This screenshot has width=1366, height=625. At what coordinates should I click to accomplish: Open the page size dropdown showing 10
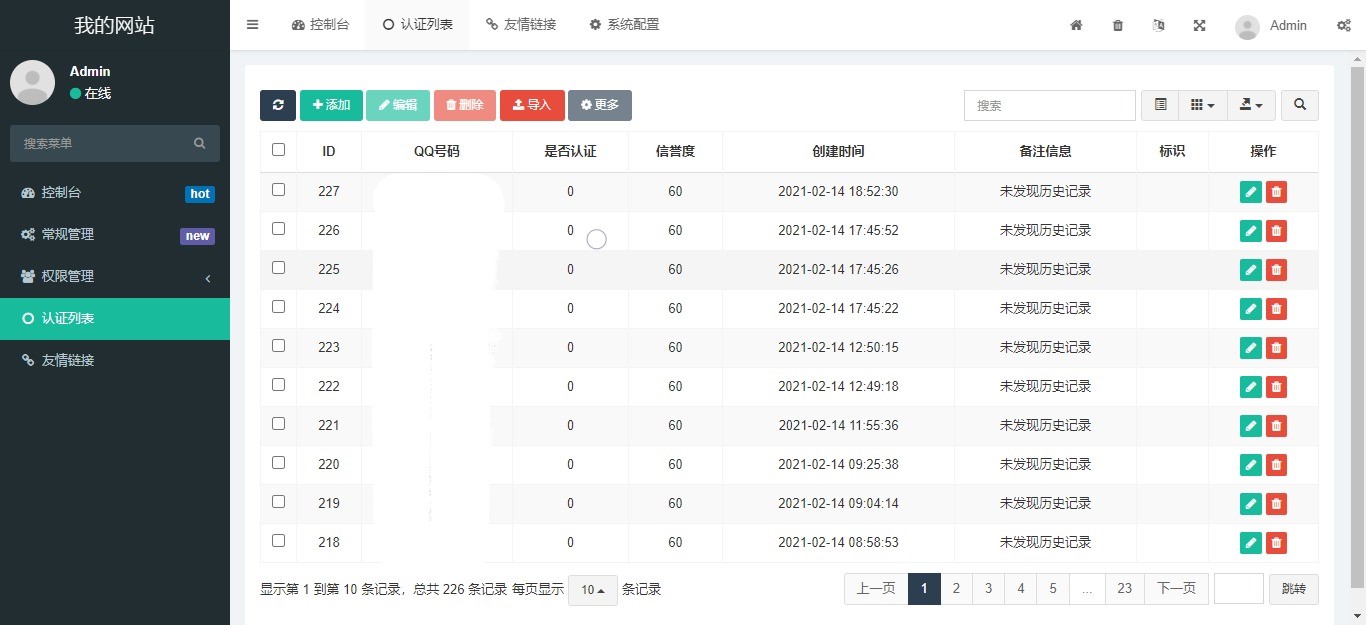click(x=592, y=590)
